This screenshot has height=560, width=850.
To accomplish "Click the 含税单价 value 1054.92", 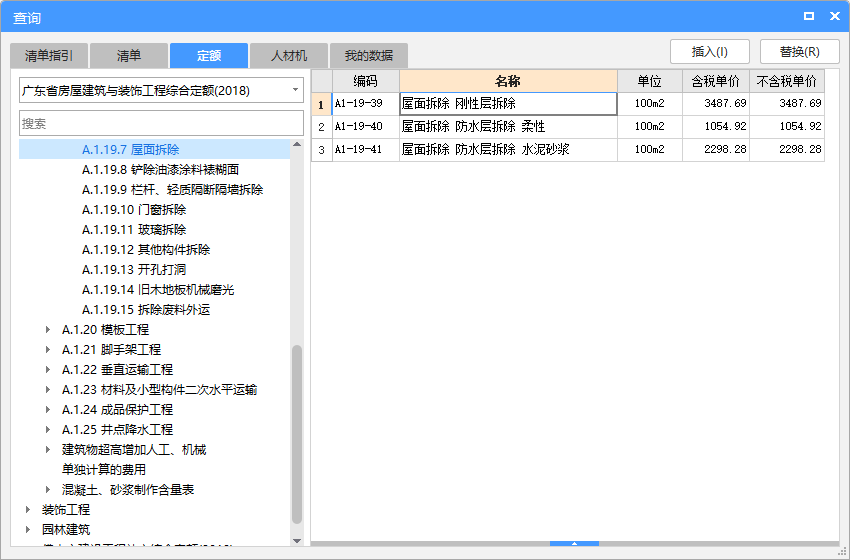I will point(716,127).
